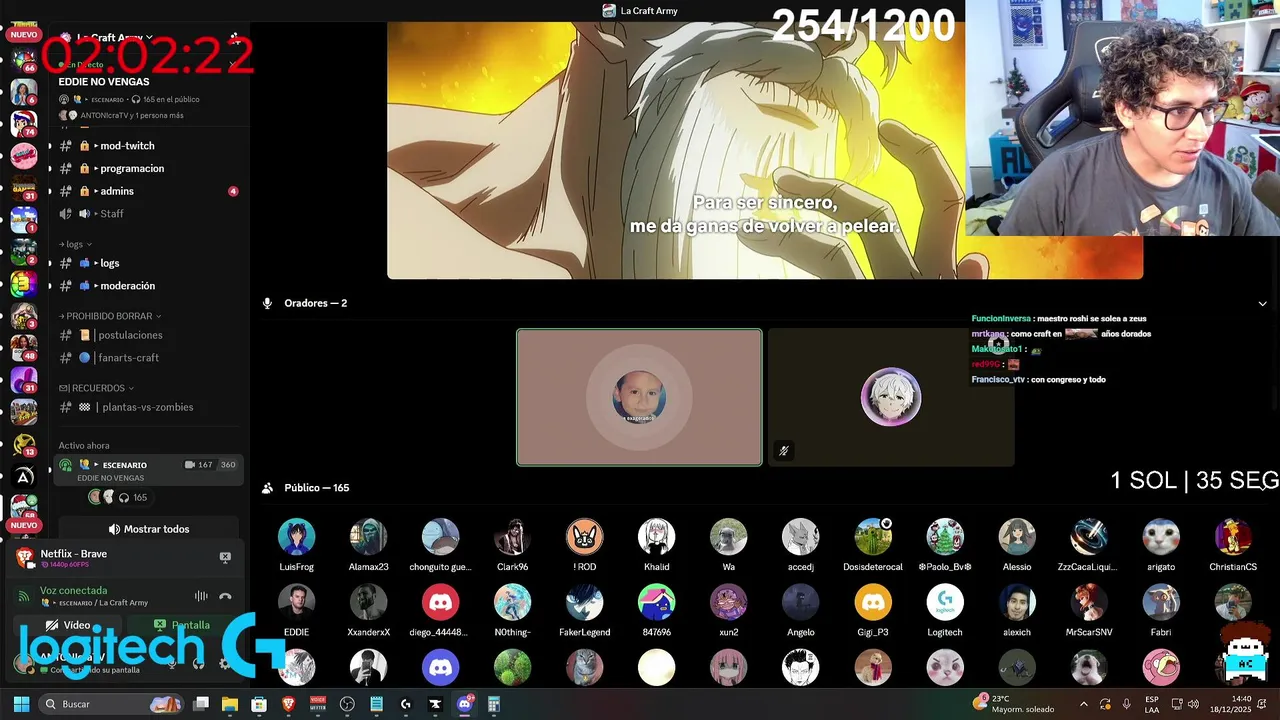Toggle headphones deafen in user panel
This screenshot has width=1280, height=720.
point(198,663)
